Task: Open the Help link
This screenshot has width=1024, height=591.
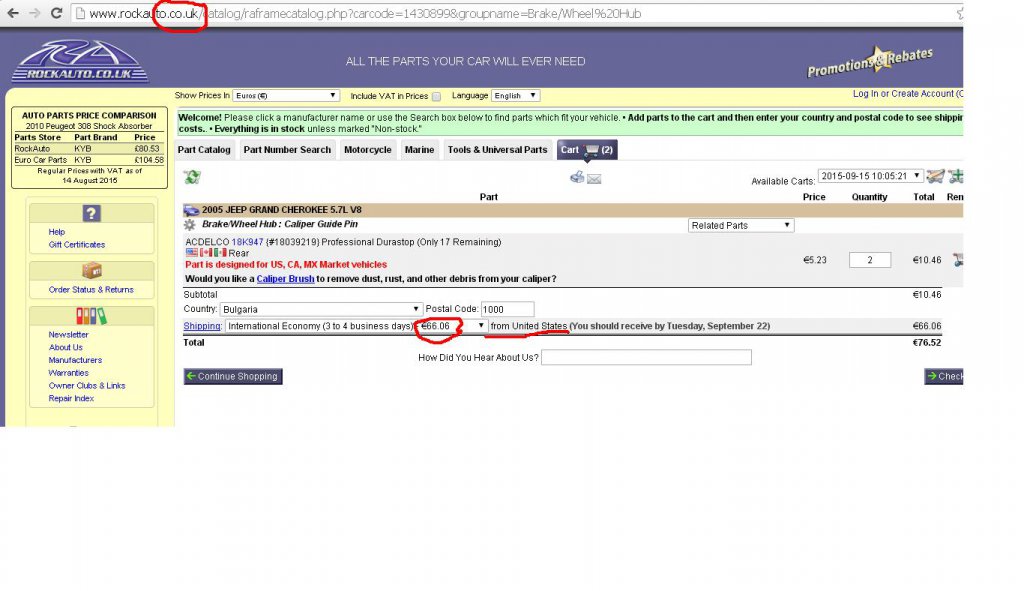Action: (57, 232)
